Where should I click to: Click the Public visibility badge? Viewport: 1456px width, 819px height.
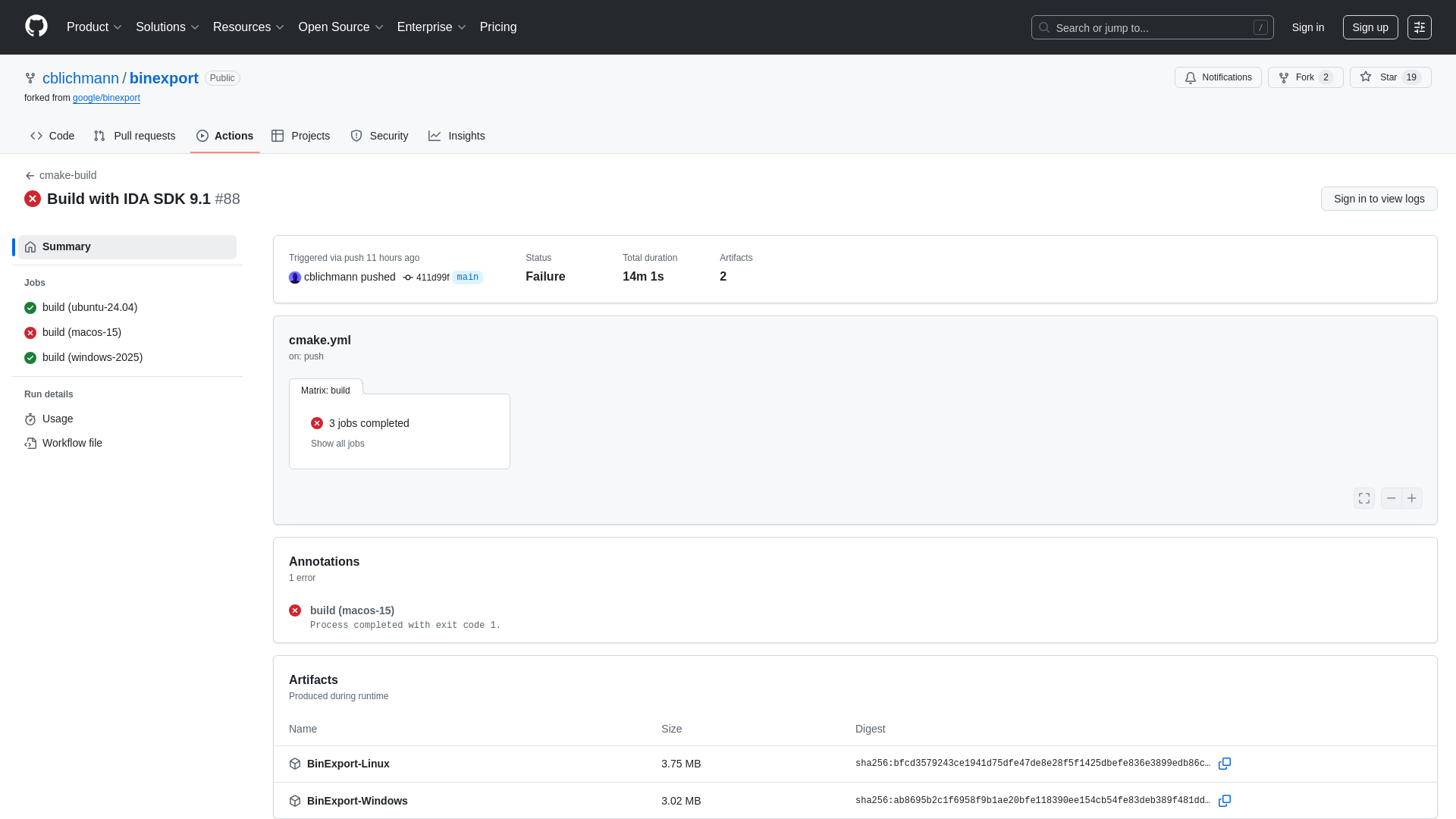pyautogui.click(x=222, y=78)
